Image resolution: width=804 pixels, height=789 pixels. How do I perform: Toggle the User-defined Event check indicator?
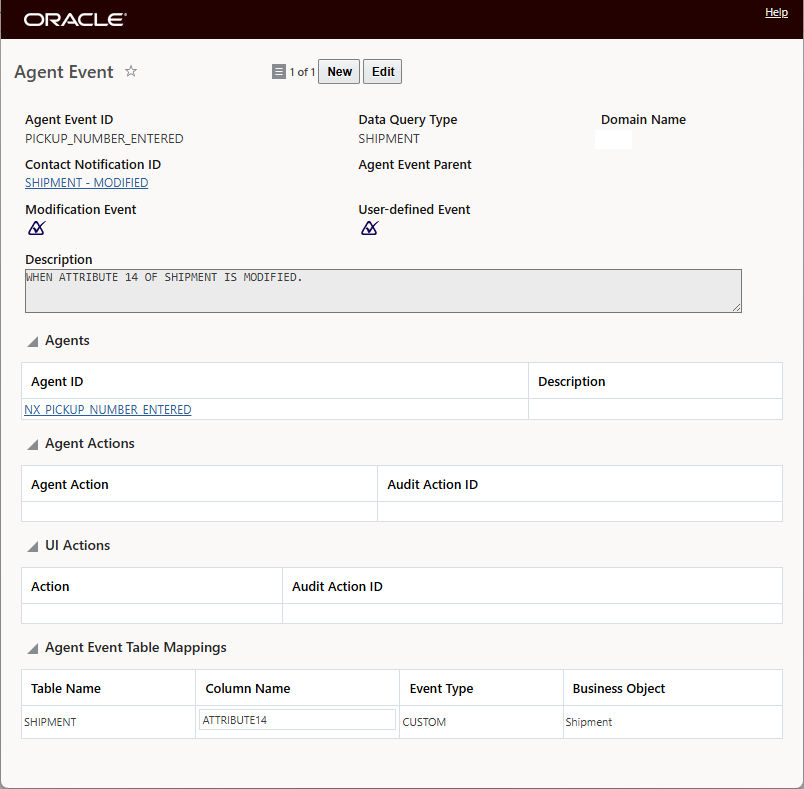pos(370,228)
